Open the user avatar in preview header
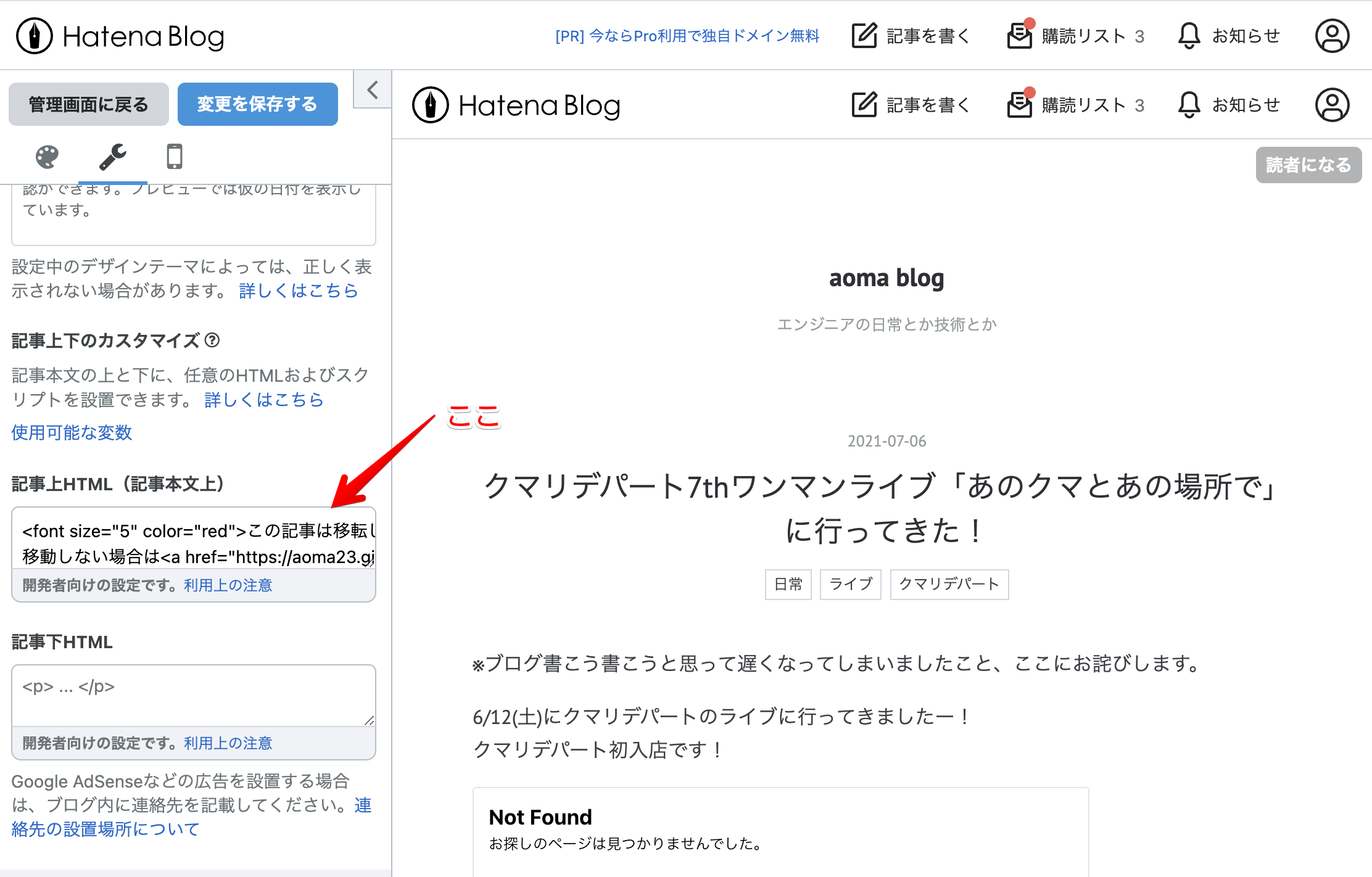This screenshot has width=1372, height=877. [x=1333, y=105]
